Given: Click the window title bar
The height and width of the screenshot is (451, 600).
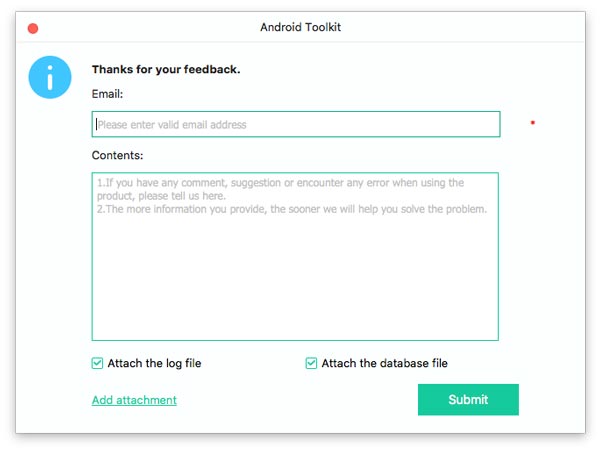Looking at the screenshot, I should tap(300, 27).
